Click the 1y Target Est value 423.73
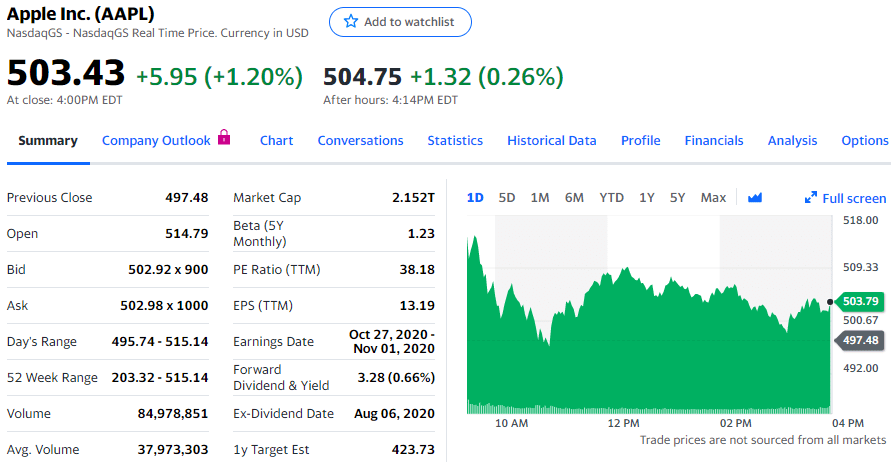Image resolution: width=891 pixels, height=462 pixels. pos(413,449)
